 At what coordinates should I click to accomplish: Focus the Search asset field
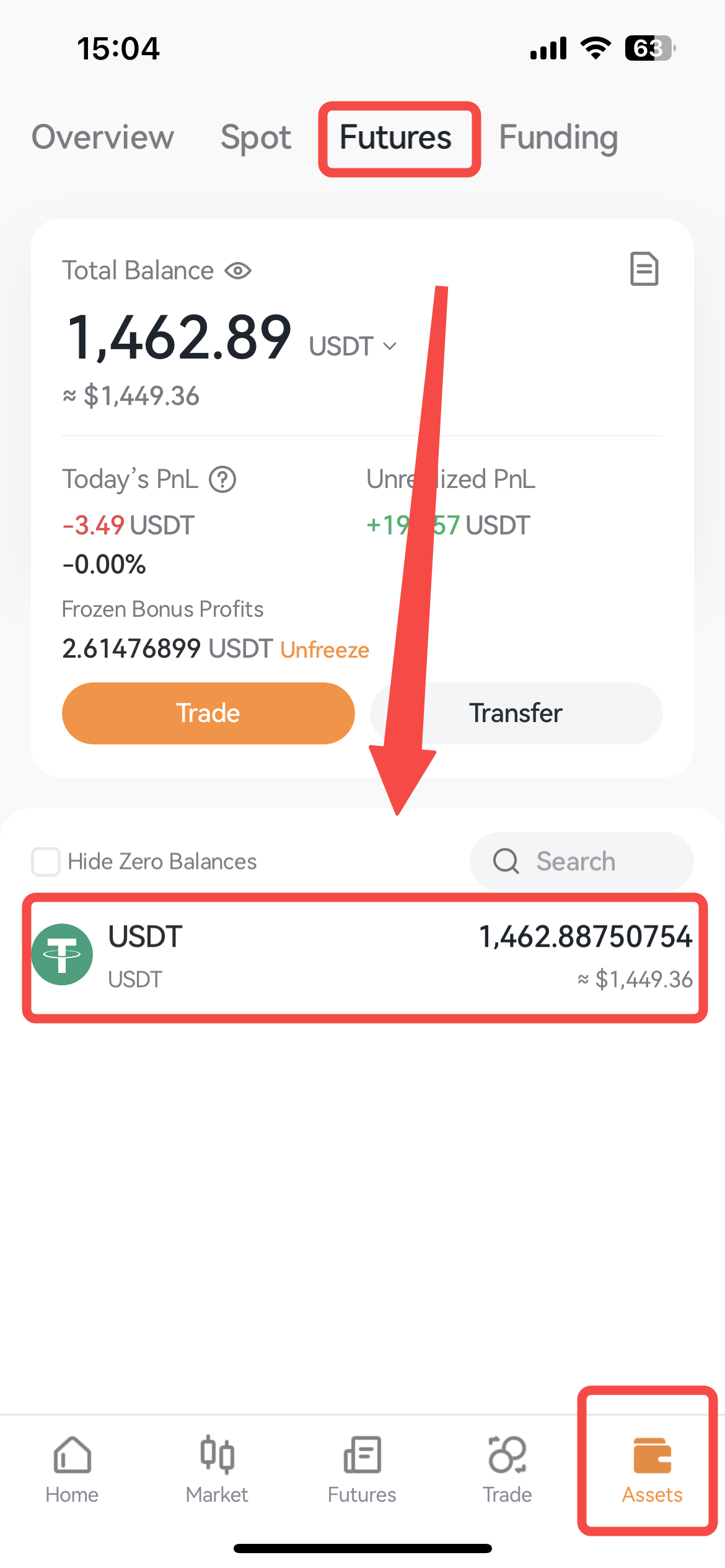pos(581,861)
